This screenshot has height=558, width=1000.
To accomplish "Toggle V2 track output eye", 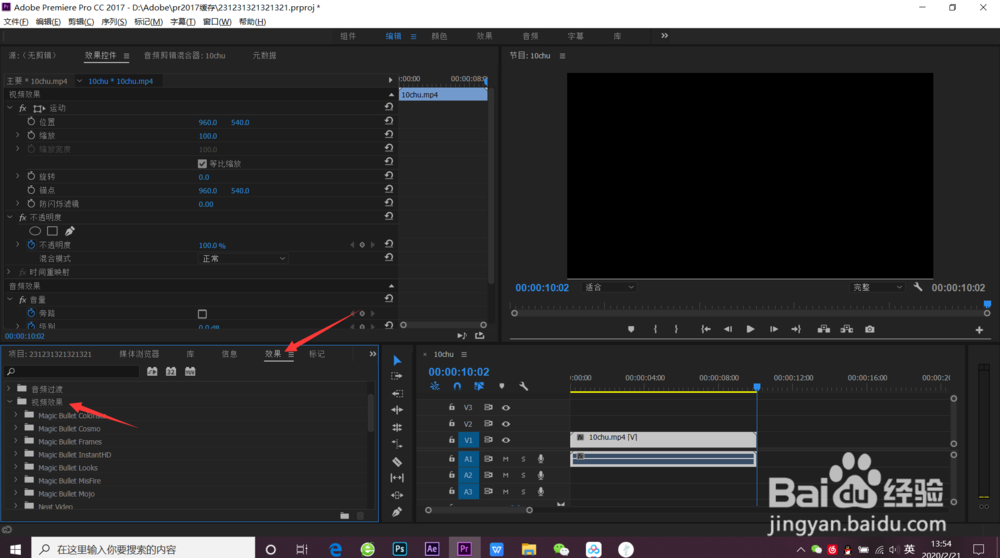I will [x=506, y=423].
